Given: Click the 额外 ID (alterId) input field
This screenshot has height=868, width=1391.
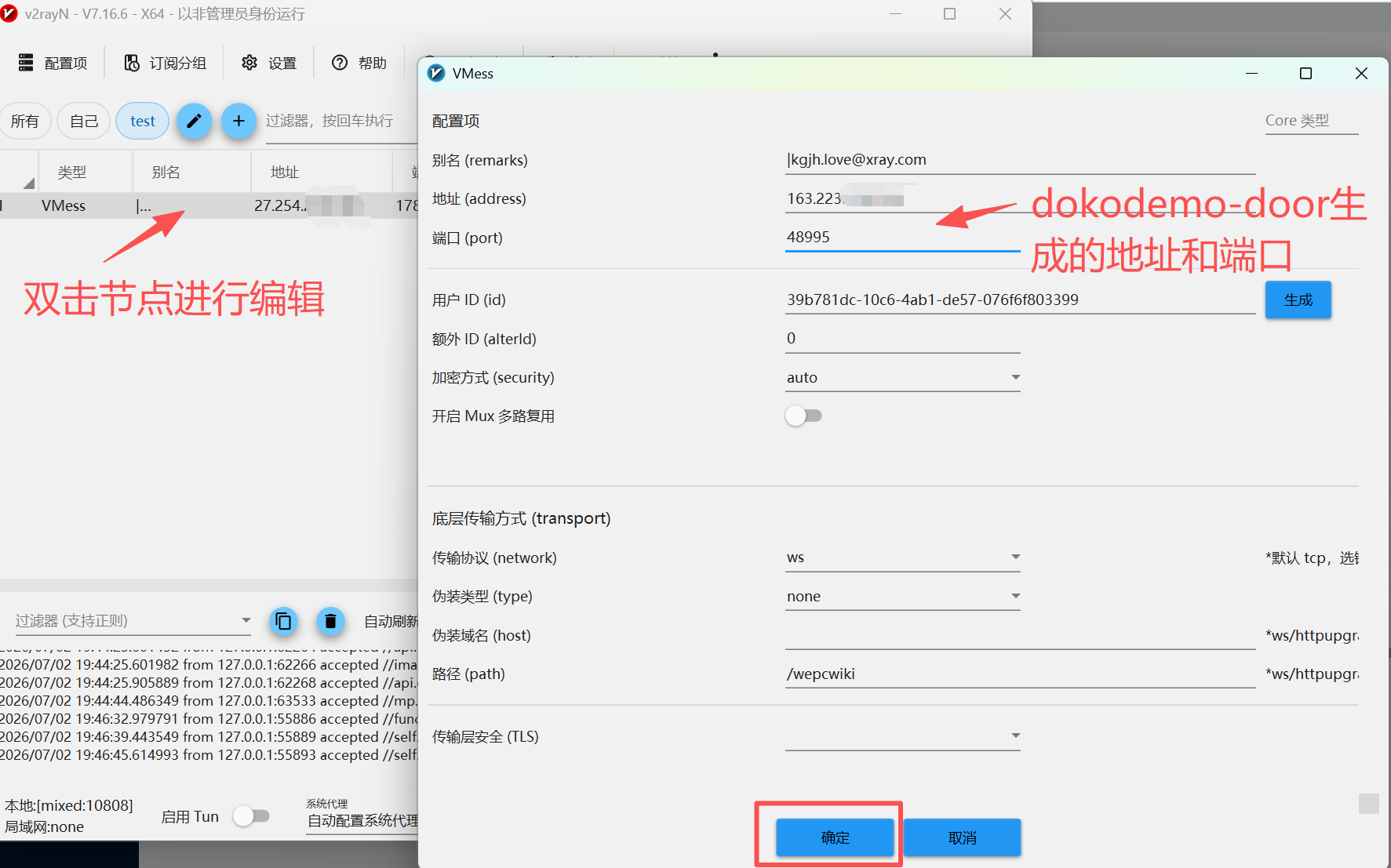Looking at the screenshot, I should pos(902,339).
